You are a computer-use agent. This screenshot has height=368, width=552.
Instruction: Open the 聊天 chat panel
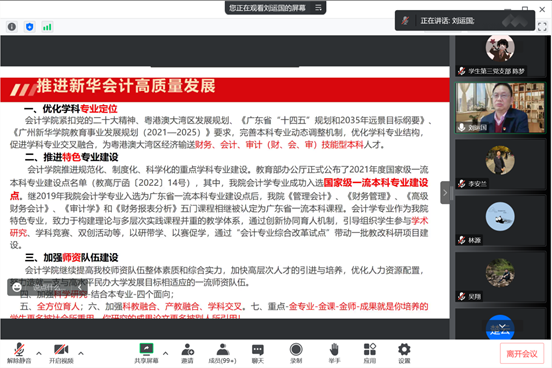coord(258,353)
